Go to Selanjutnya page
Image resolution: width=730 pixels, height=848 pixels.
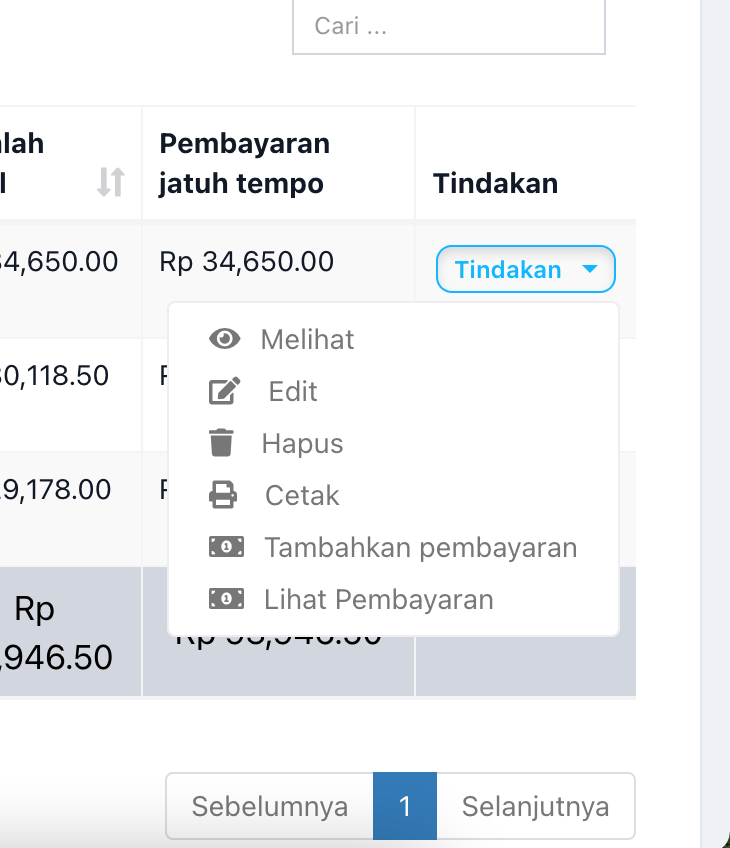point(535,806)
